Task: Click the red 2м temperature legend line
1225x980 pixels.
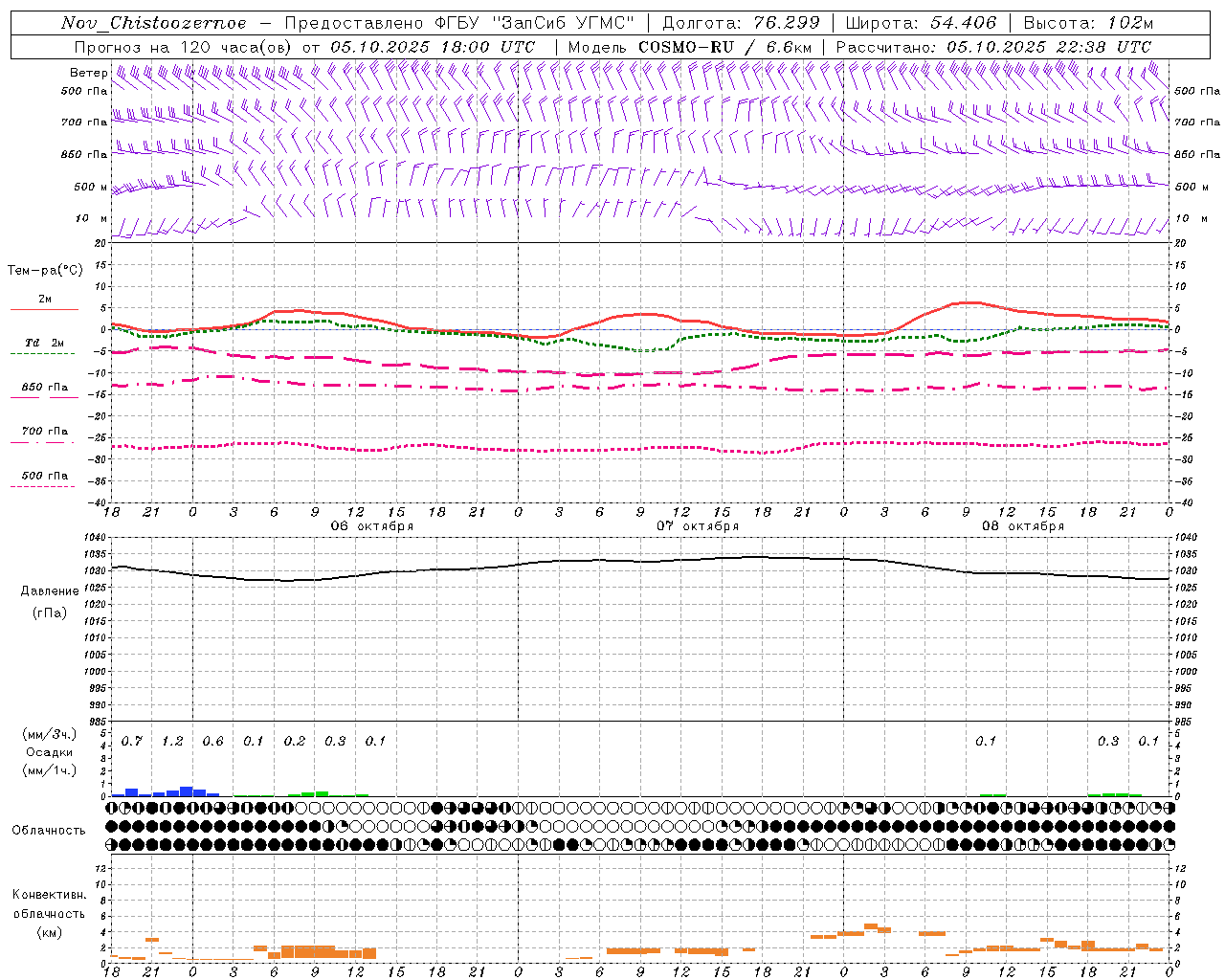Action: click(x=44, y=309)
